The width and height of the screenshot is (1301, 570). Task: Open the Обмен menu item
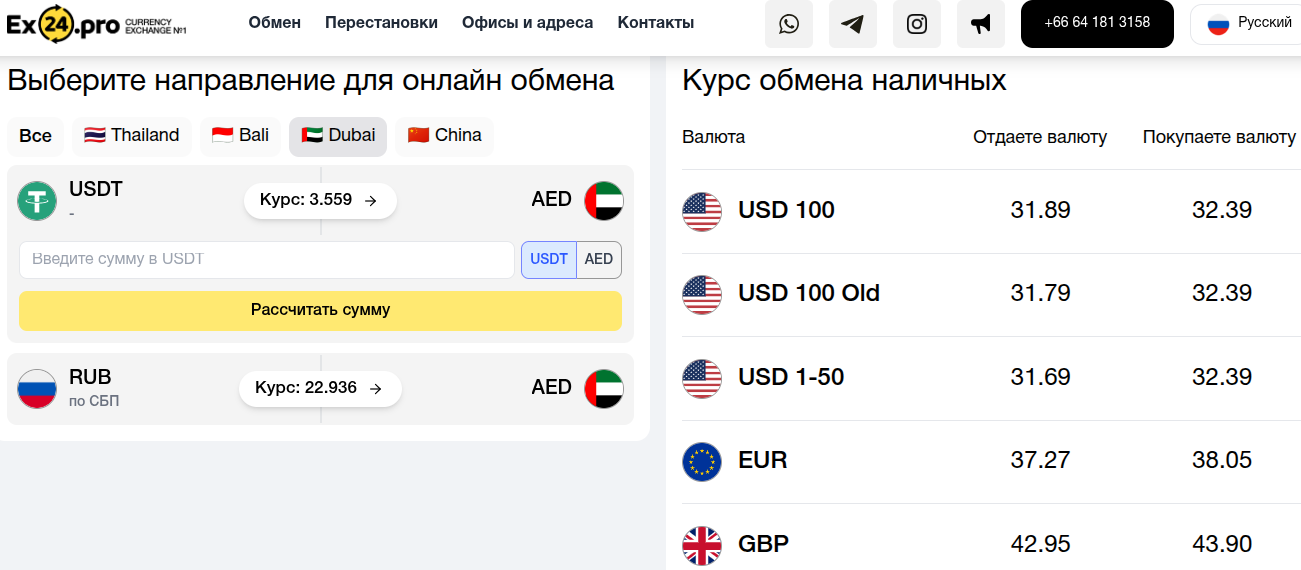tap(274, 23)
